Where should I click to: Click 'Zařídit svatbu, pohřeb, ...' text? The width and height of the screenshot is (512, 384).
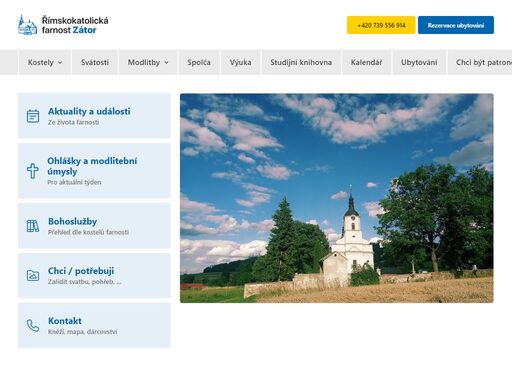(x=85, y=282)
